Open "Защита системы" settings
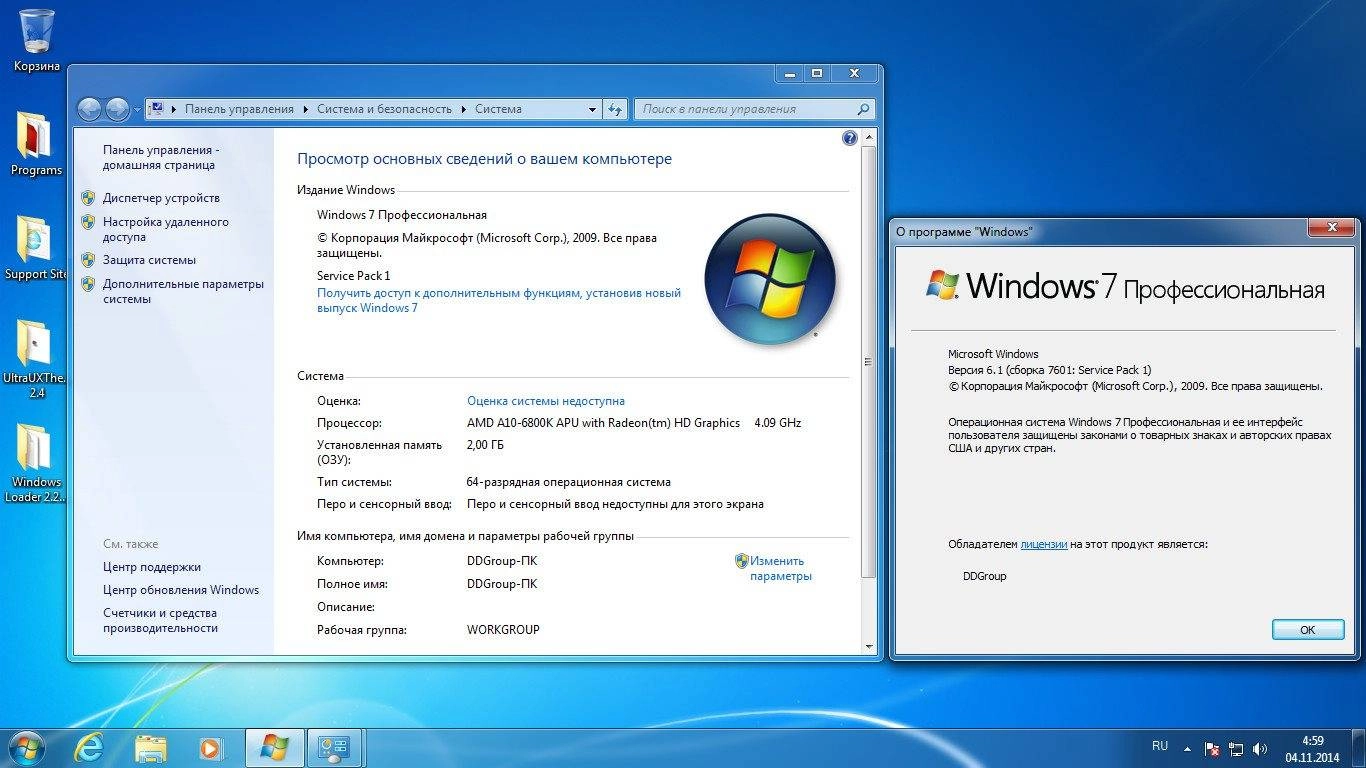Screen dimensions: 1366x768 pos(149,259)
